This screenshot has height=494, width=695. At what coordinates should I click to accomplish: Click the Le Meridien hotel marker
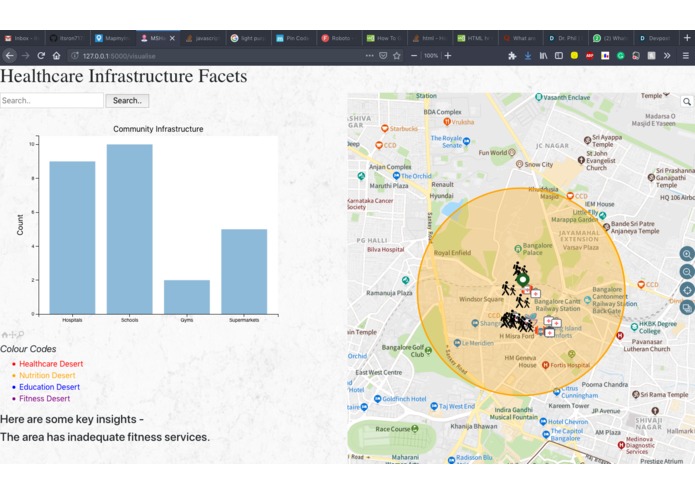(457, 343)
